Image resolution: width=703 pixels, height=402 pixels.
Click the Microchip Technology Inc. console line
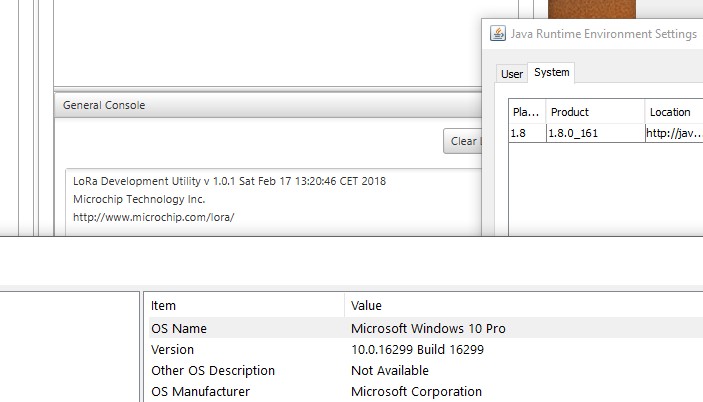click(139, 199)
